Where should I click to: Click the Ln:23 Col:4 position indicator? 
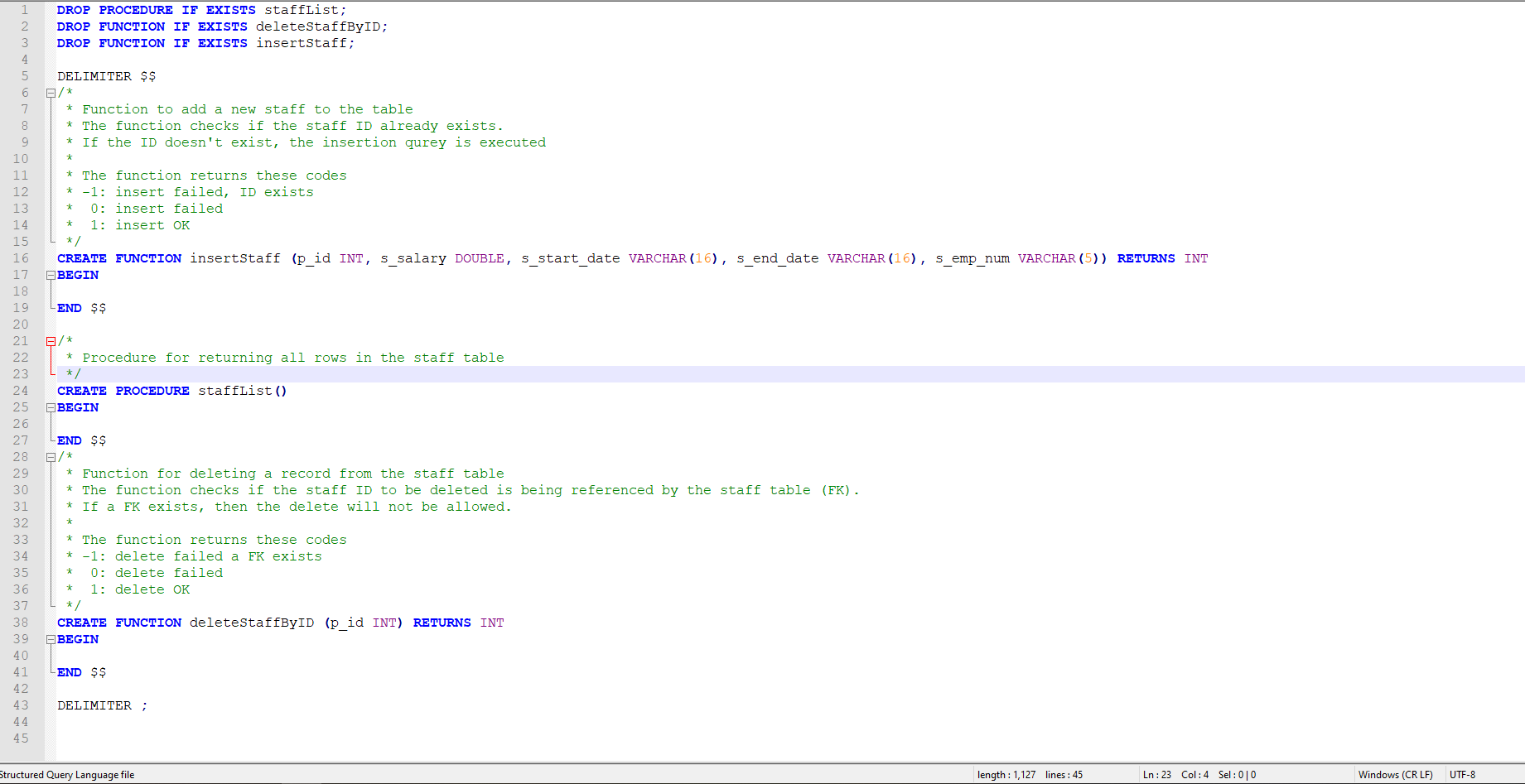[1176, 774]
